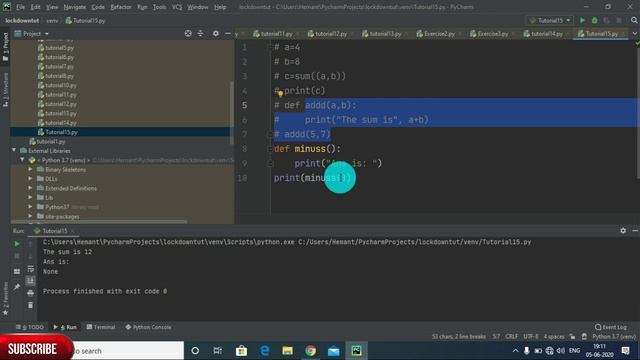The image size is (640, 360).
Task: Open Favorites side tab with star
Action: 5,299
